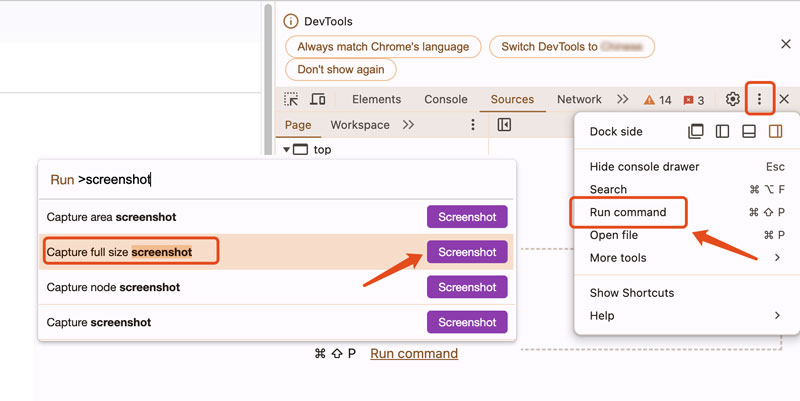Click the top frame folder icon

point(300,149)
